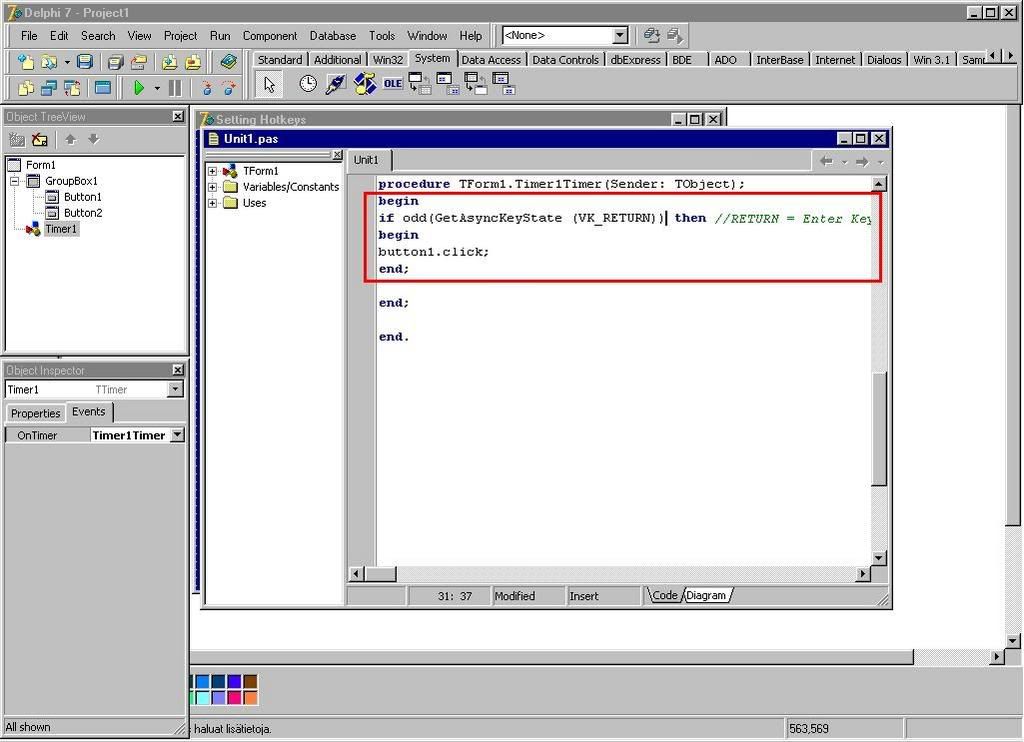Click the Help contents book icon

point(229,62)
